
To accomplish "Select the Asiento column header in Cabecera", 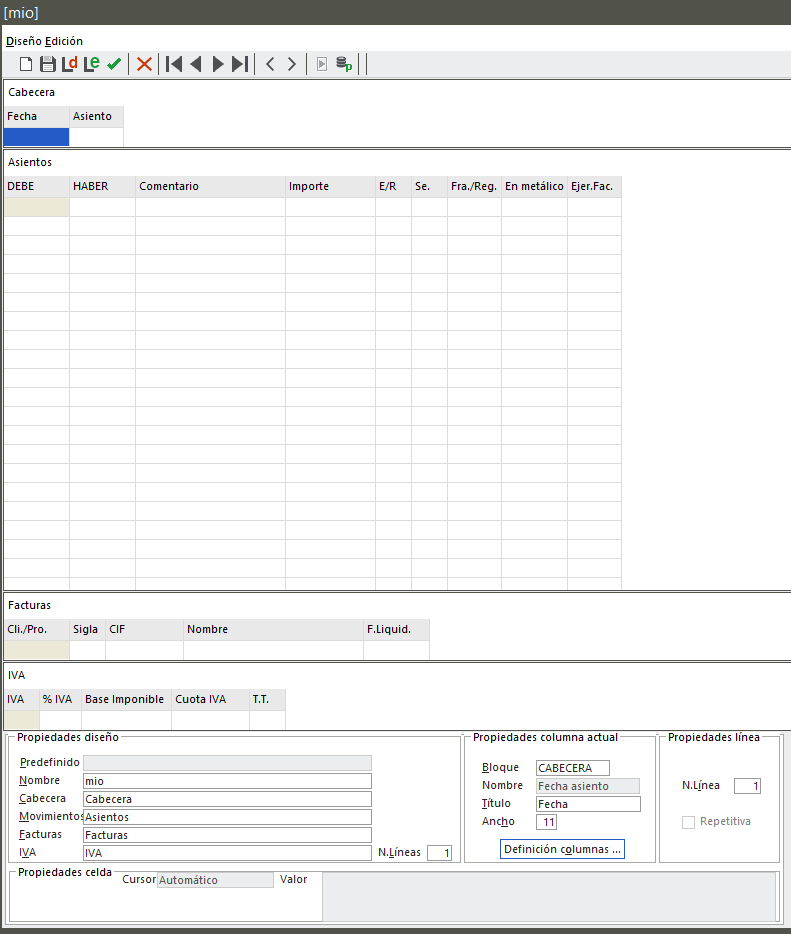I will coord(96,117).
